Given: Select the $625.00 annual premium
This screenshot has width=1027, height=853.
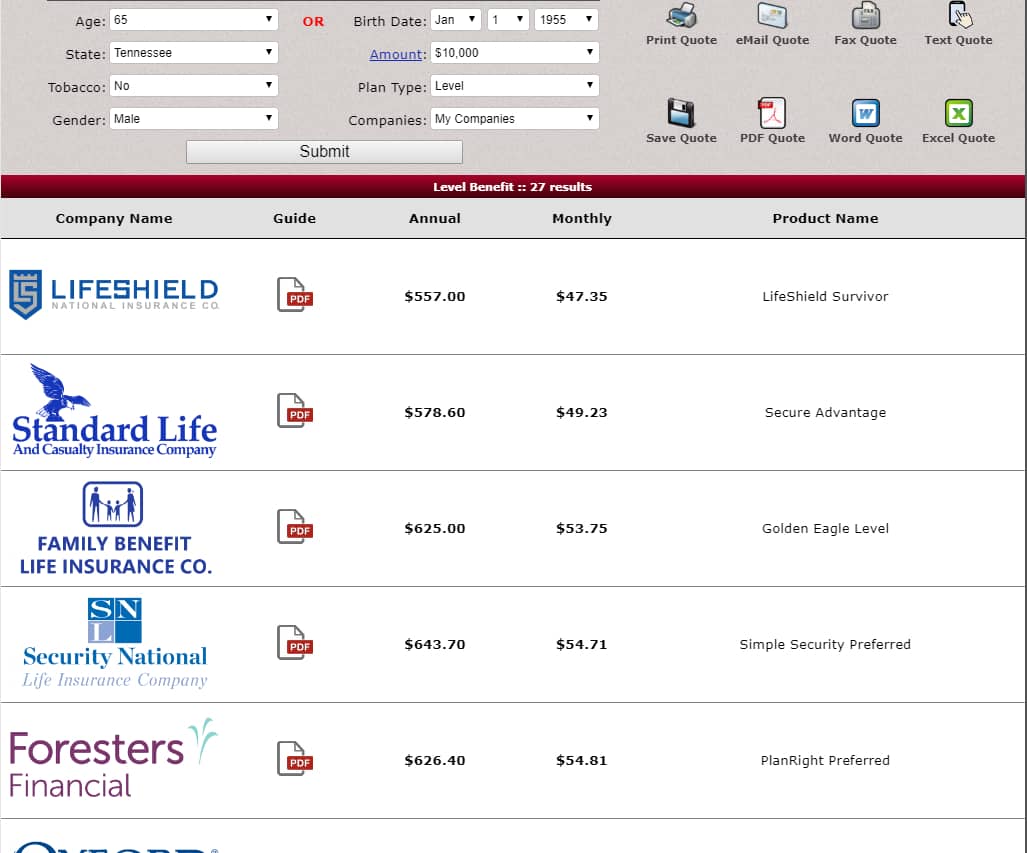Looking at the screenshot, I should click(435, 528).
